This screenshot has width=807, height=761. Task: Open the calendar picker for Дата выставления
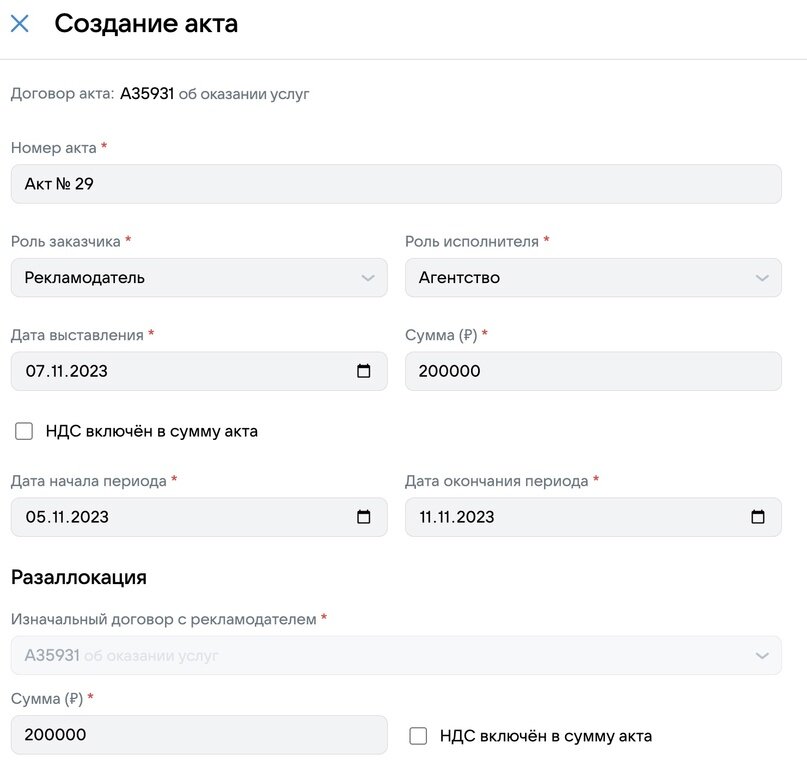tap(365, 370)
